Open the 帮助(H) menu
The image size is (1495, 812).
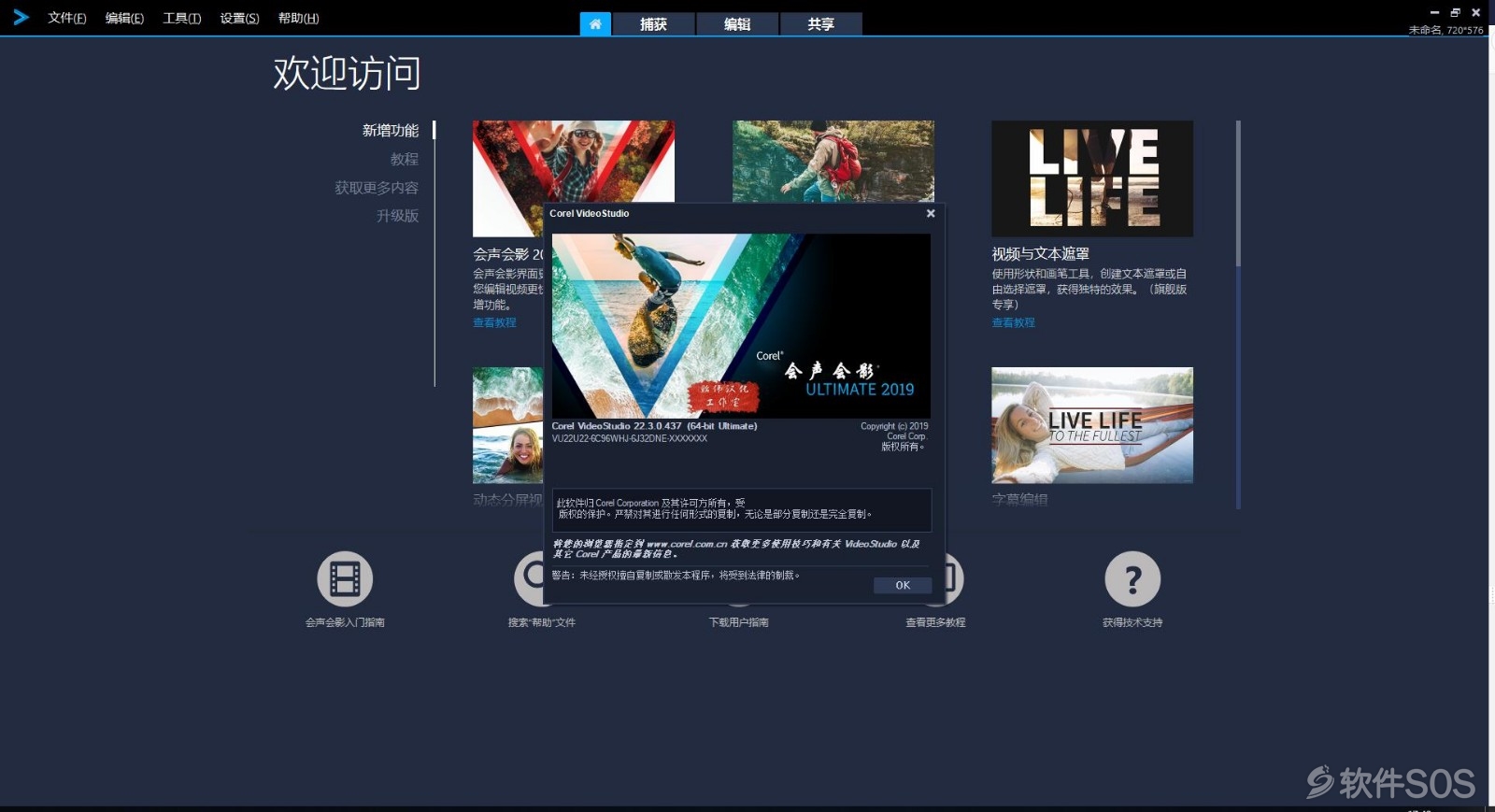click(x=298, y=18)
